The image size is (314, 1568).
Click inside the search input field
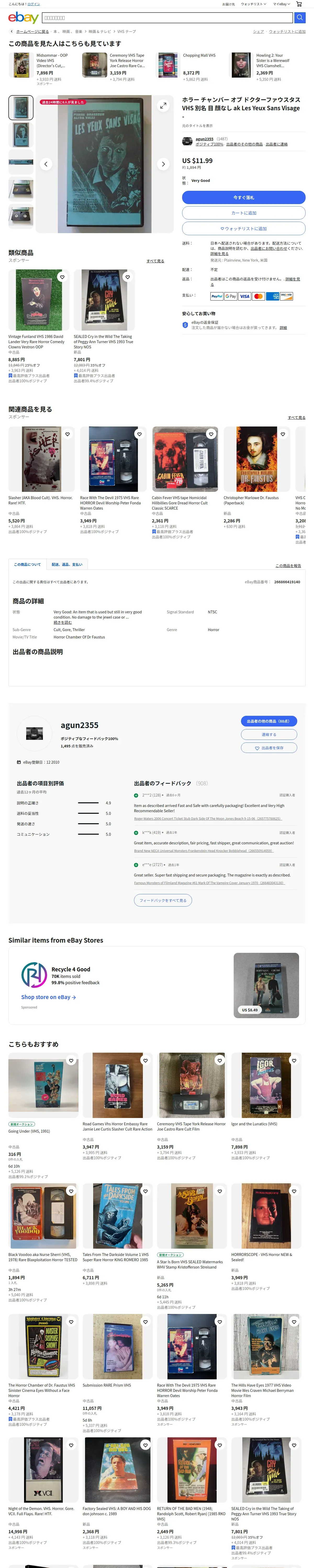[168, 18]
